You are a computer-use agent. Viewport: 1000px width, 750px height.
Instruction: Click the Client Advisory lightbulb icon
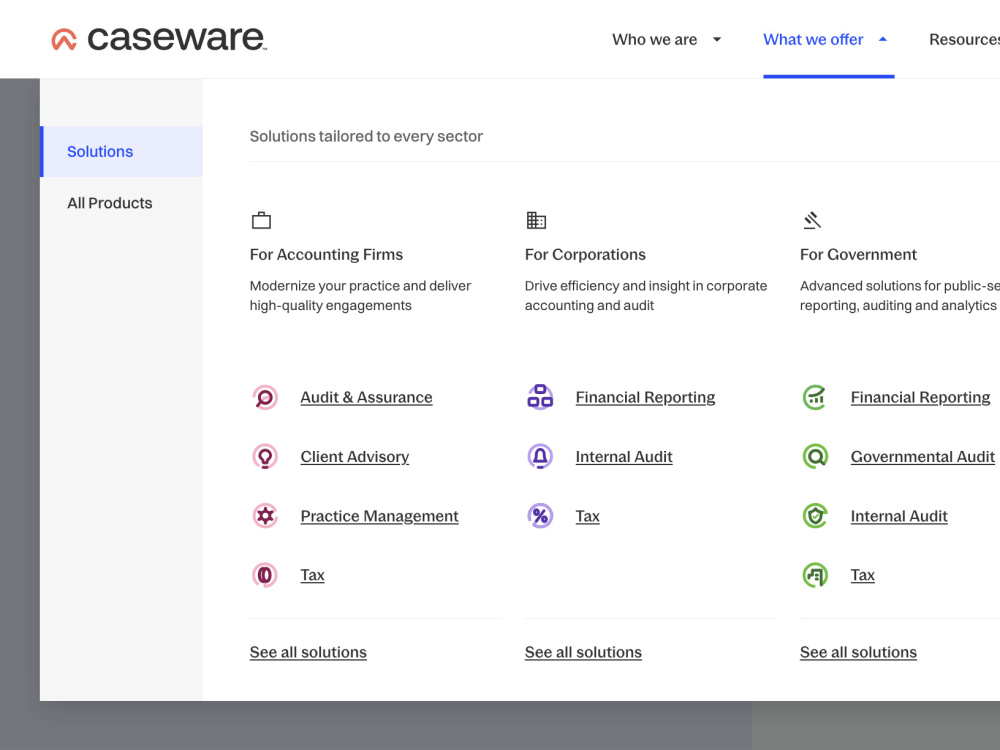[265, 457]
